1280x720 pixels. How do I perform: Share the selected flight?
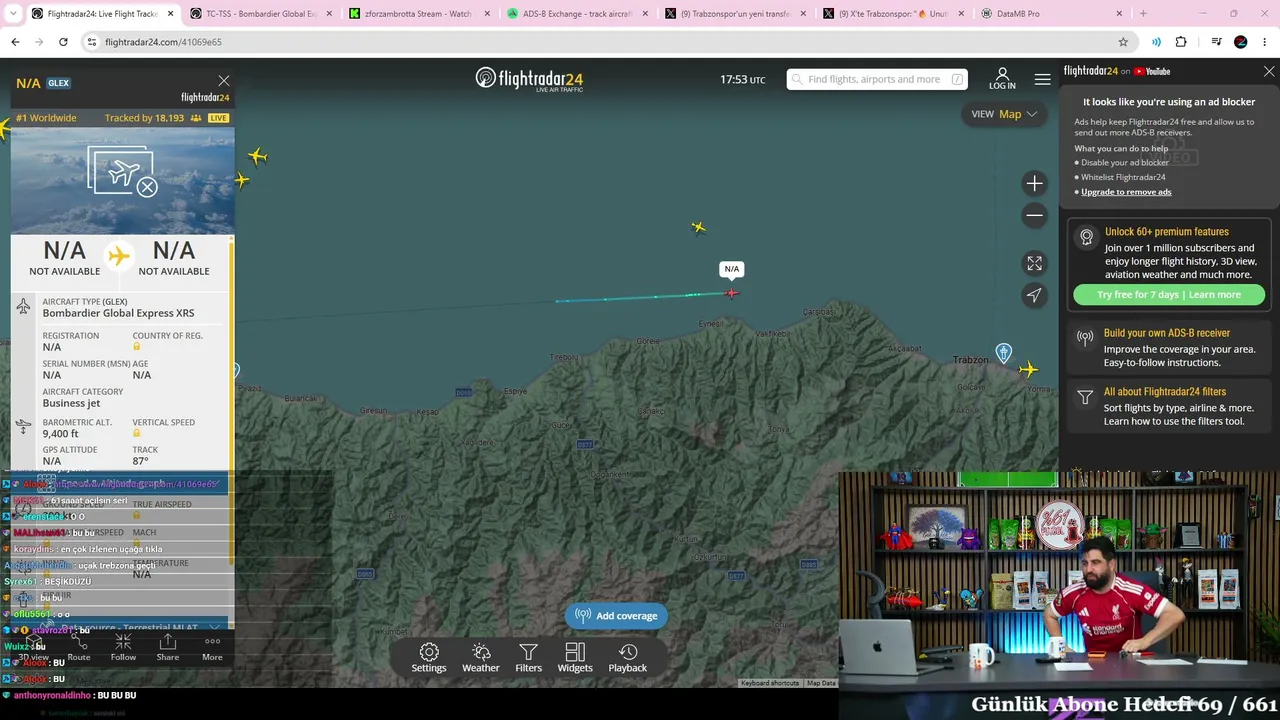[x=168, y=647]
